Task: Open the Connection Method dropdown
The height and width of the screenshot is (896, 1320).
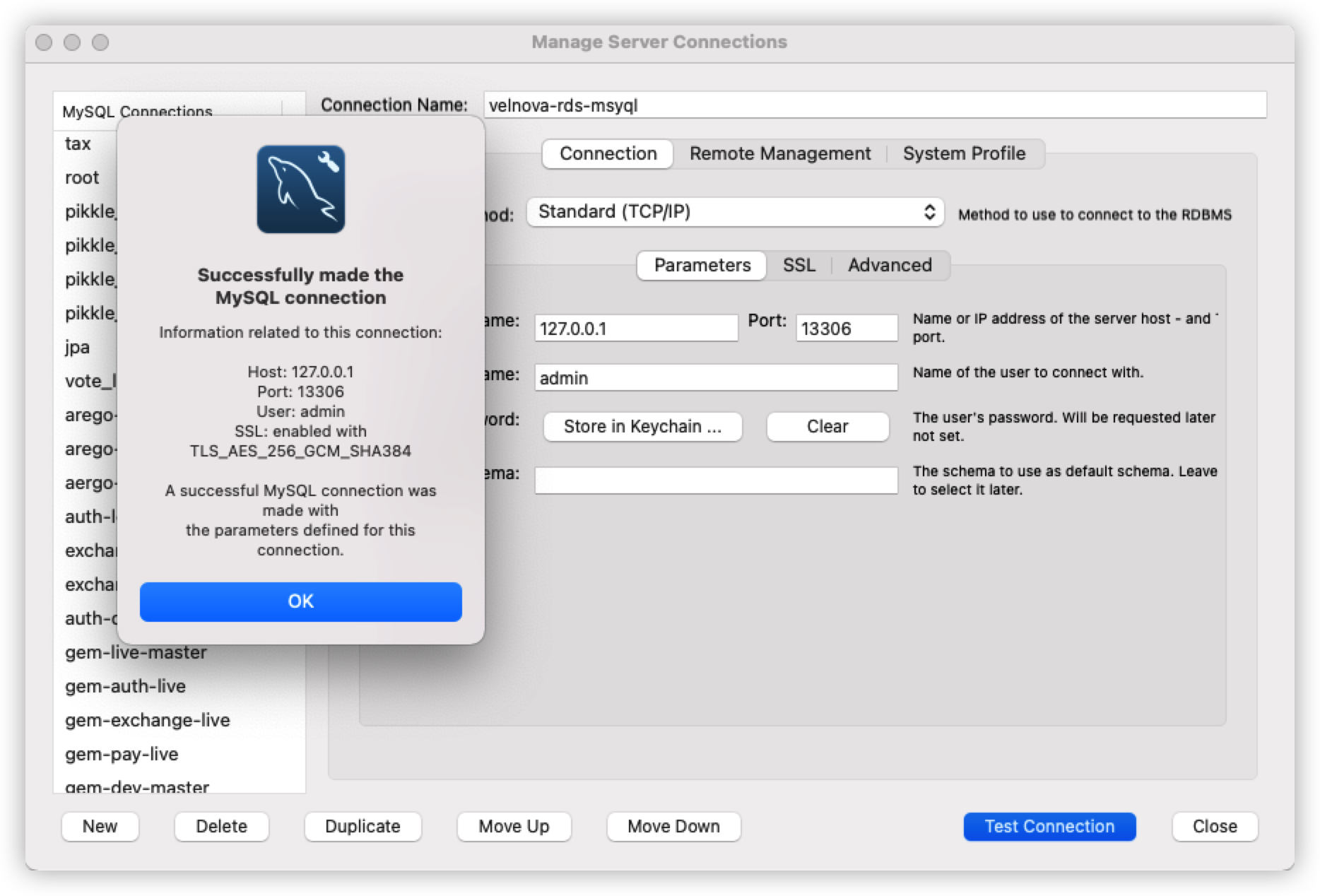Action: [735, 212]
